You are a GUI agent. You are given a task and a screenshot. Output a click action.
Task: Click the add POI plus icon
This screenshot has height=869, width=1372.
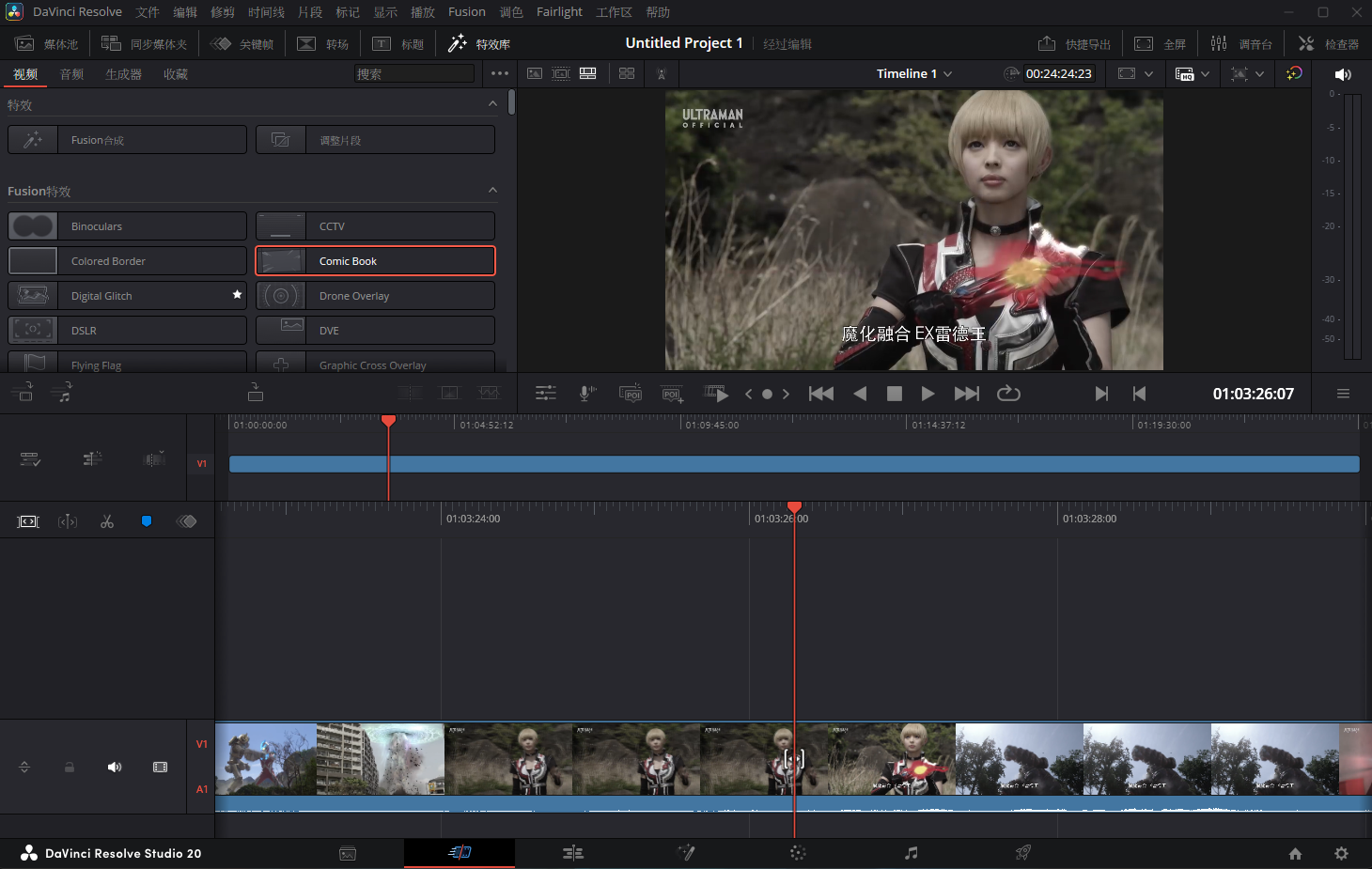pos(673,394)
